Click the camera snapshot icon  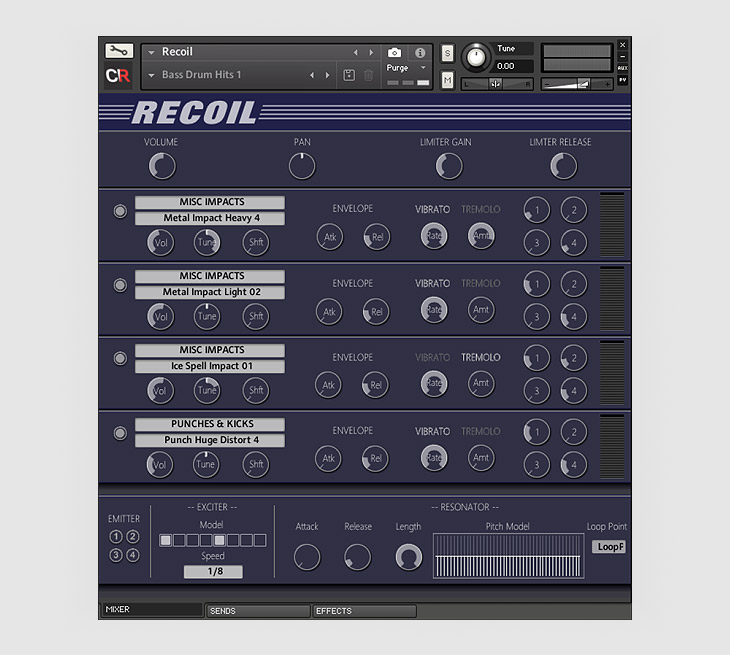click(x=394, y=53)
